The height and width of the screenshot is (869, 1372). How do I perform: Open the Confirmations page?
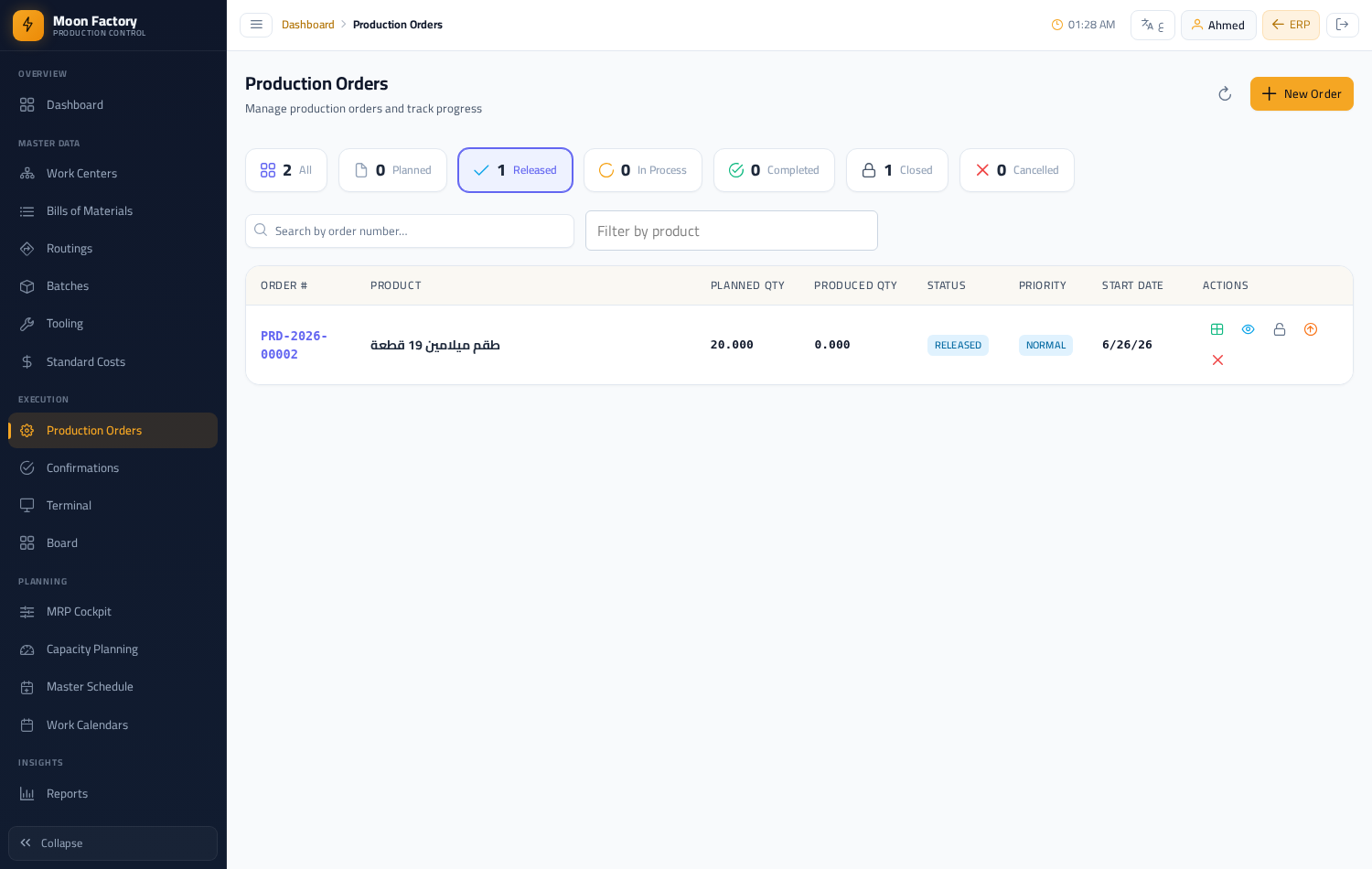point(113,468)
